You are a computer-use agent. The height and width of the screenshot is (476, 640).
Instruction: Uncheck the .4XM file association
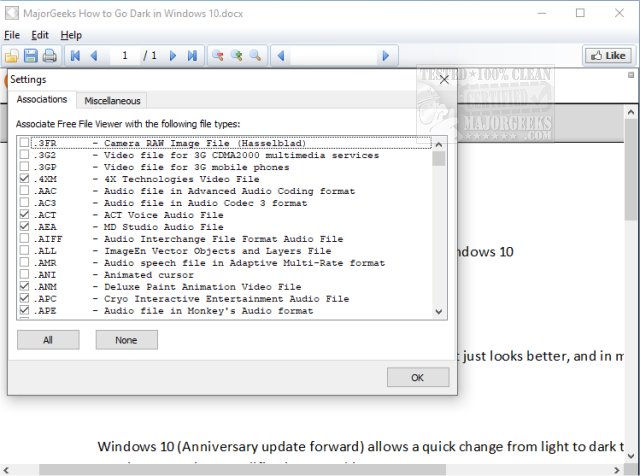click(x=24, y=178)
